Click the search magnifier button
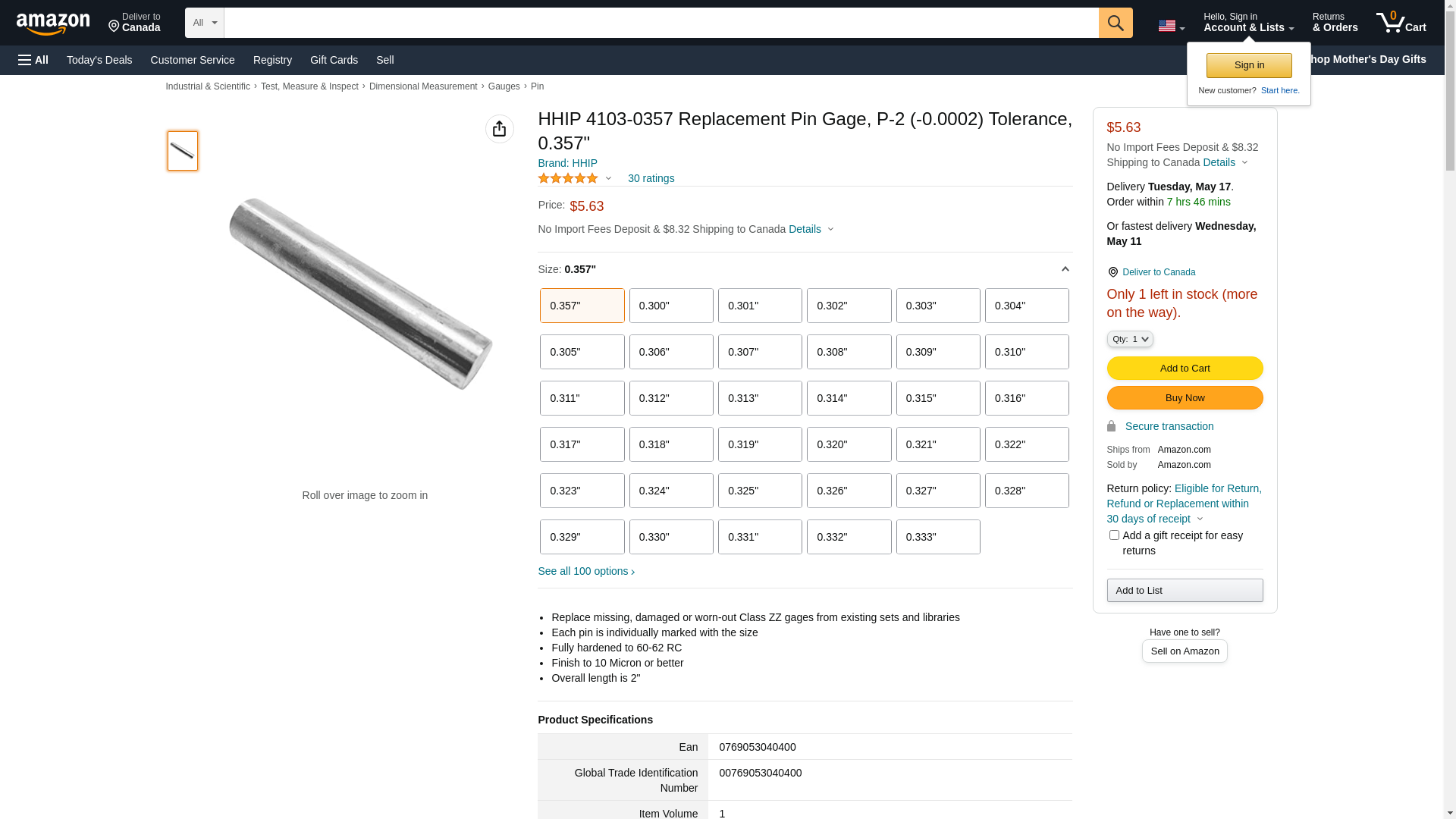 [1116, 23]
